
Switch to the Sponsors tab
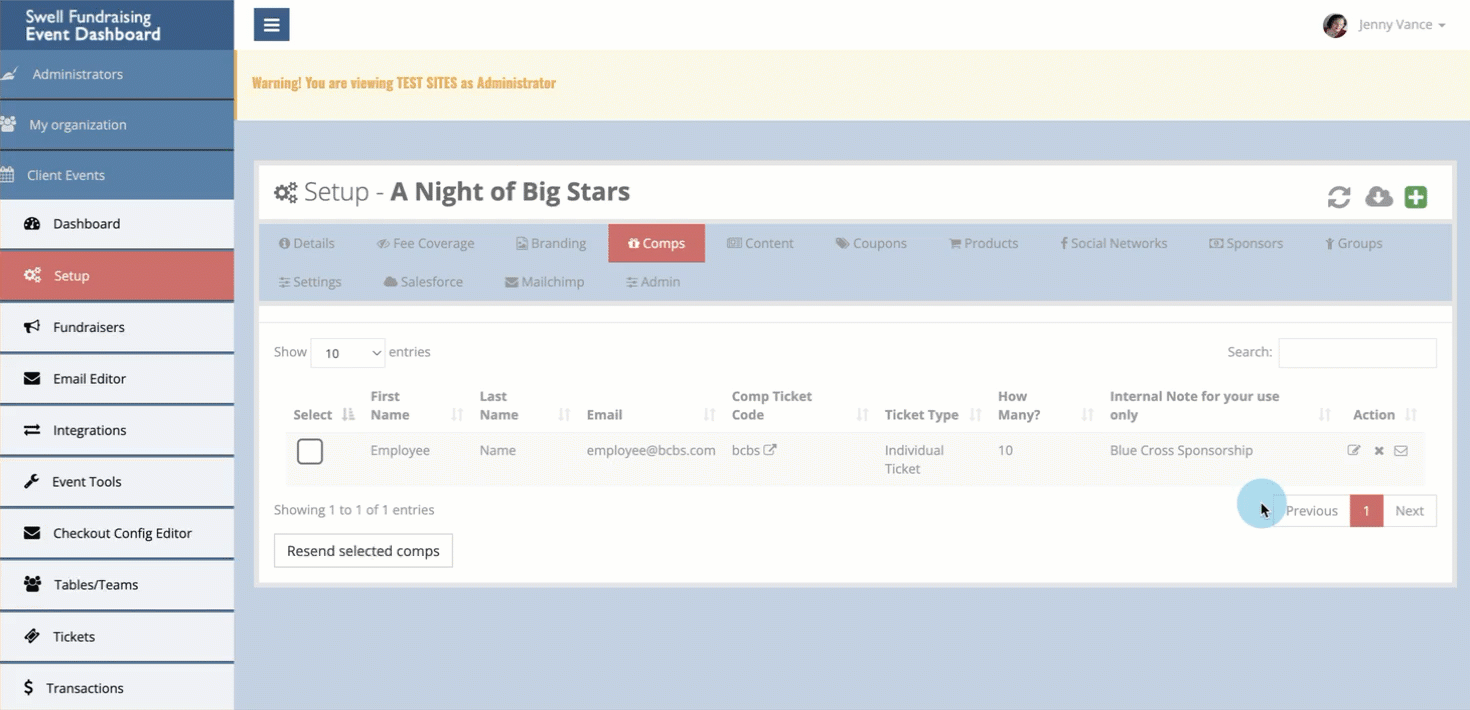pos(1246,243)
